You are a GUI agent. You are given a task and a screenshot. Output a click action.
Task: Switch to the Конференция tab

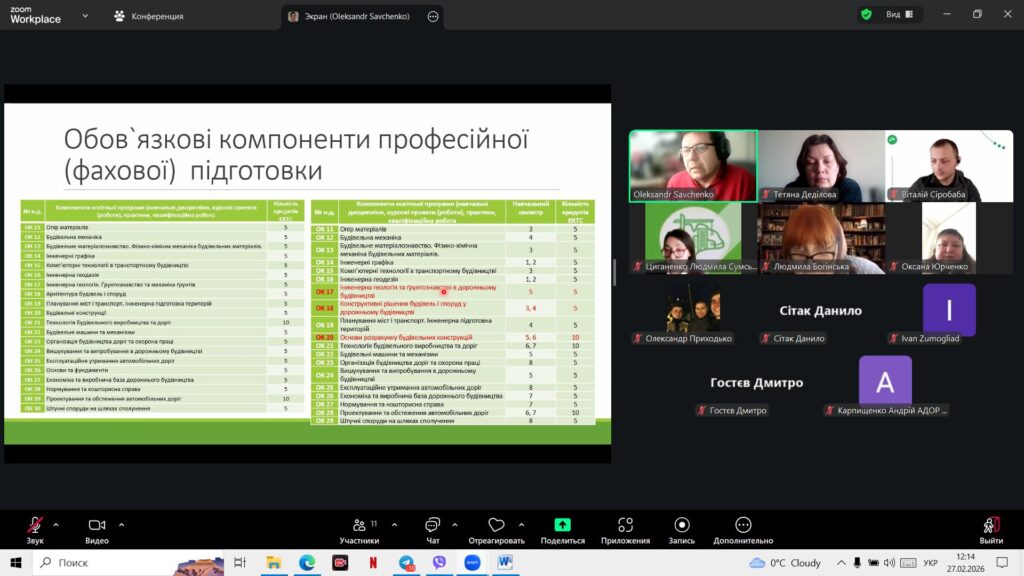click(148, 16)
